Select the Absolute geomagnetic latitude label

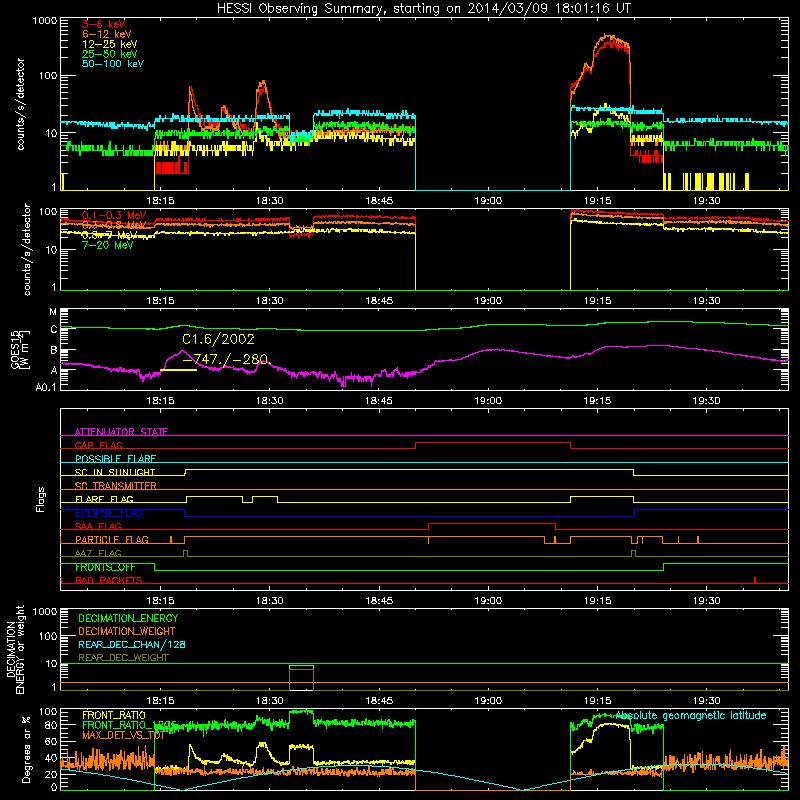point(691,715)
